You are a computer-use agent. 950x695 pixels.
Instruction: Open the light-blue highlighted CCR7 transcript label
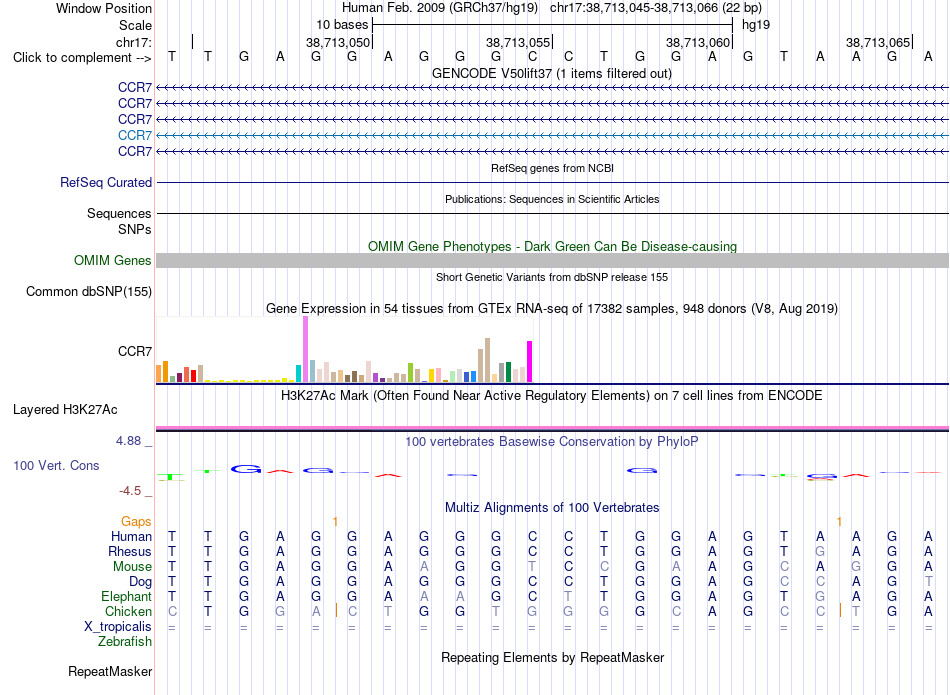(x=135, y=135)
